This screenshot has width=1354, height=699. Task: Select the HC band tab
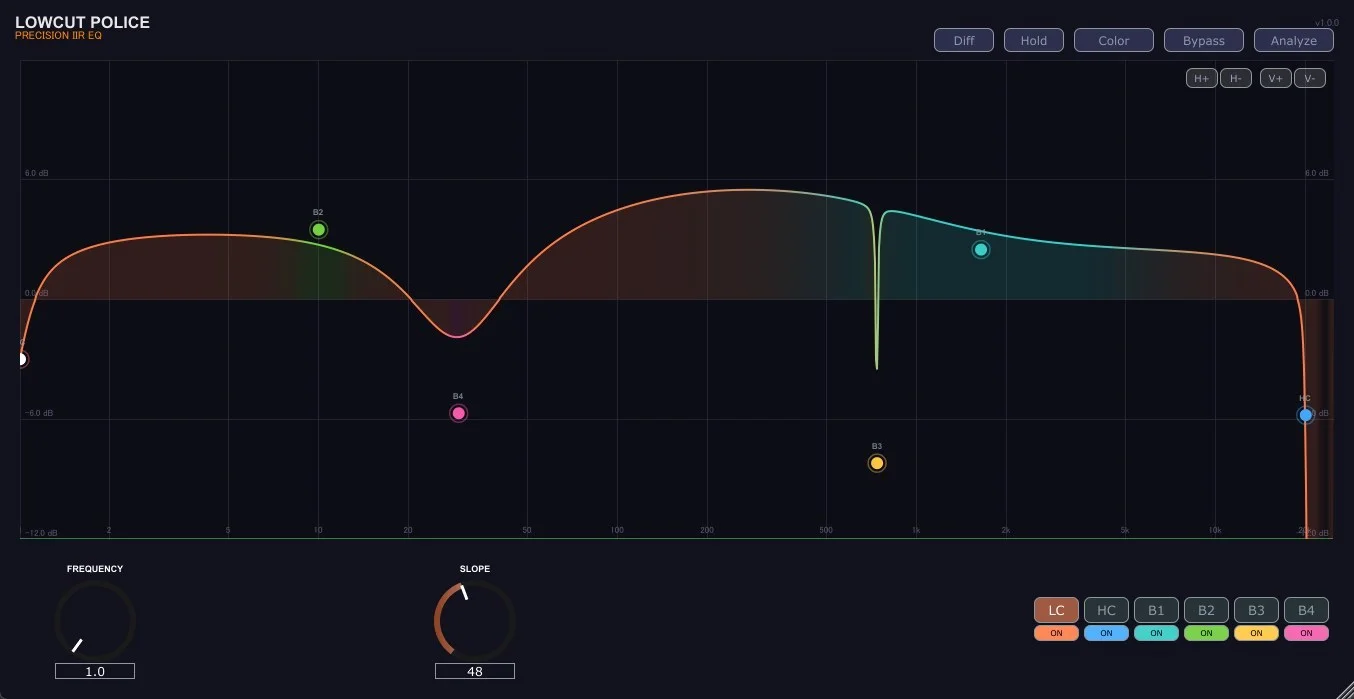click(1107, 610)
